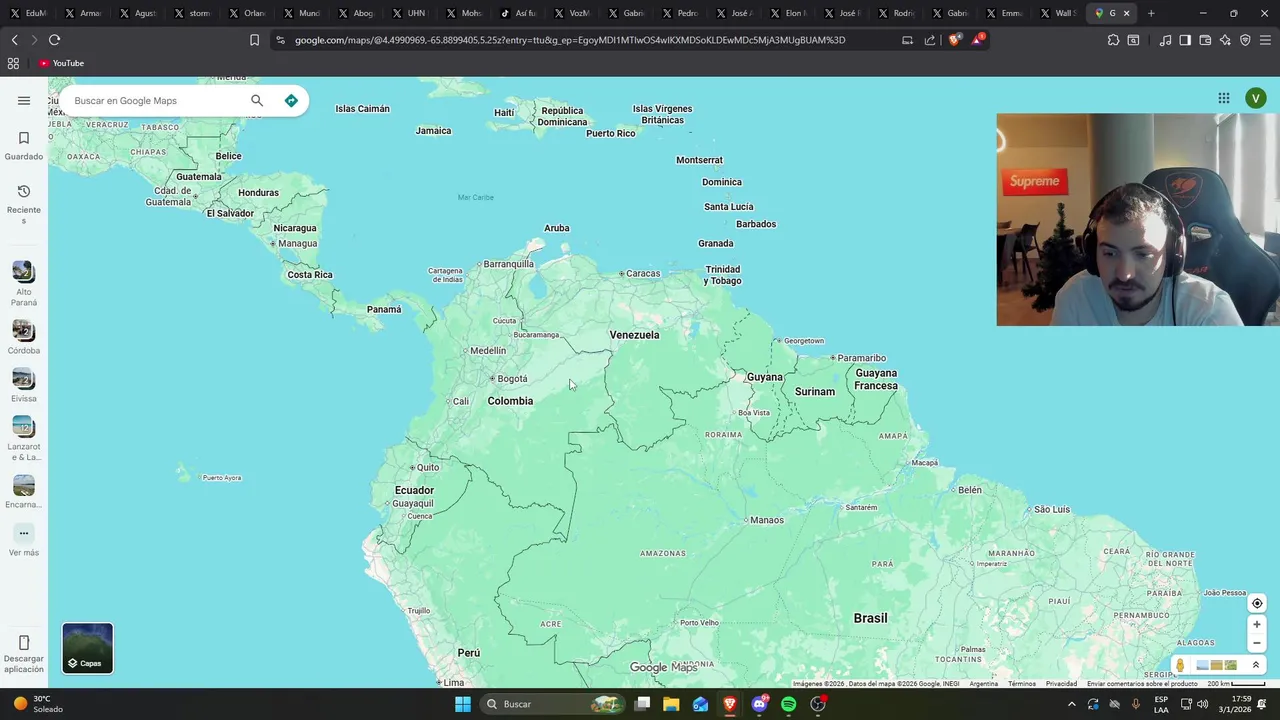Open the bookmarks bar apps grid
This screenshot has height=720, width=1280.
pos(13,63)
